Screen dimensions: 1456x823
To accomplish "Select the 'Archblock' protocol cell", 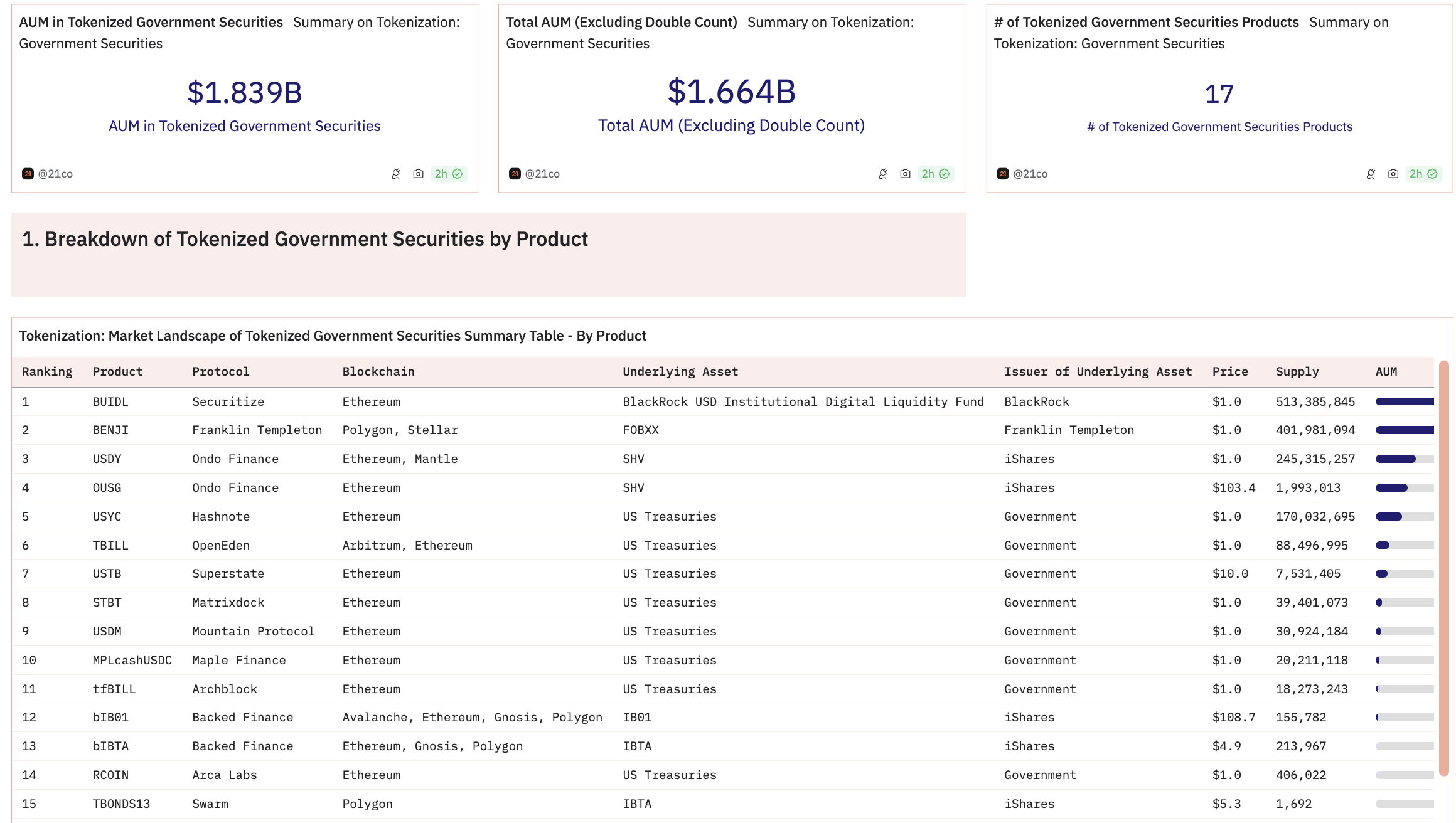I will coord(225,689).
